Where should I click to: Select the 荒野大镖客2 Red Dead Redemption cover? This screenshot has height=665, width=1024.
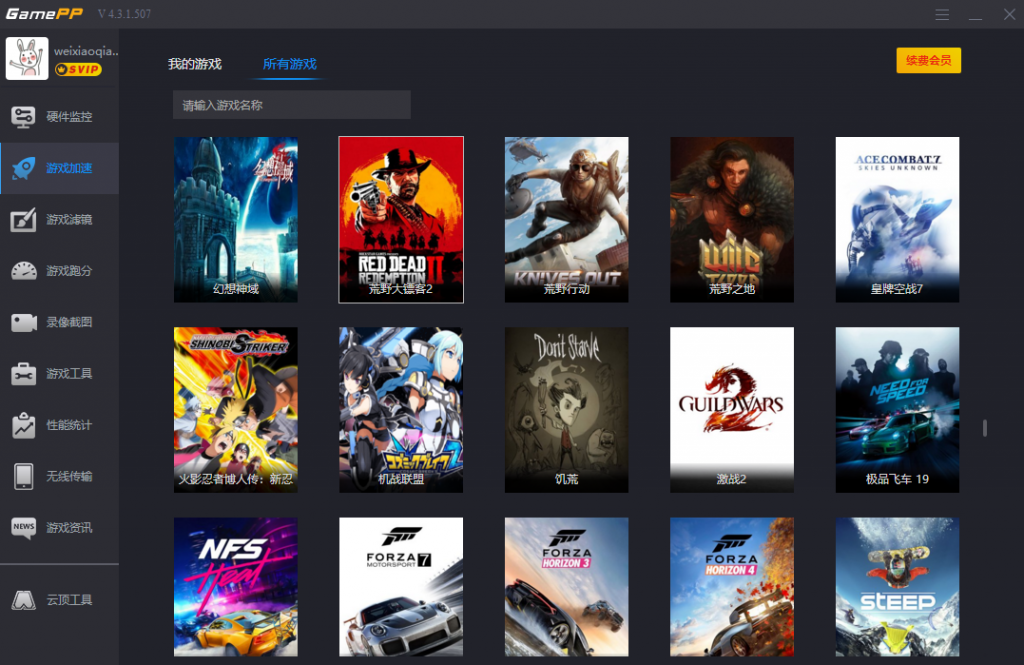click(401, 219)
